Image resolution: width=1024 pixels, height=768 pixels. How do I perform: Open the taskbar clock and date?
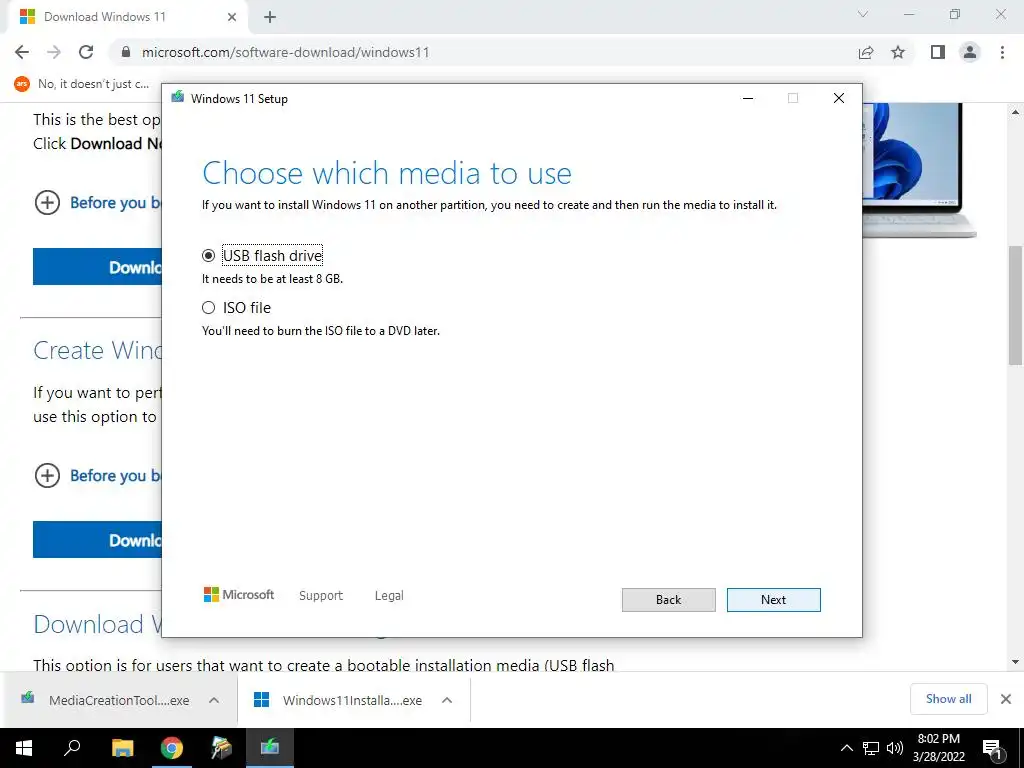coord(938,748)
